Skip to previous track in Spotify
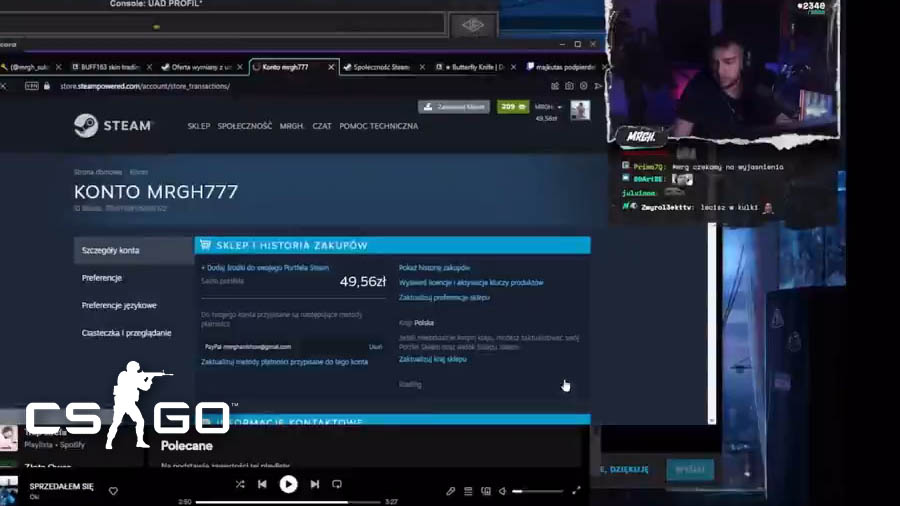This screenshot has width=900, height=506. [x=262, y=484]
